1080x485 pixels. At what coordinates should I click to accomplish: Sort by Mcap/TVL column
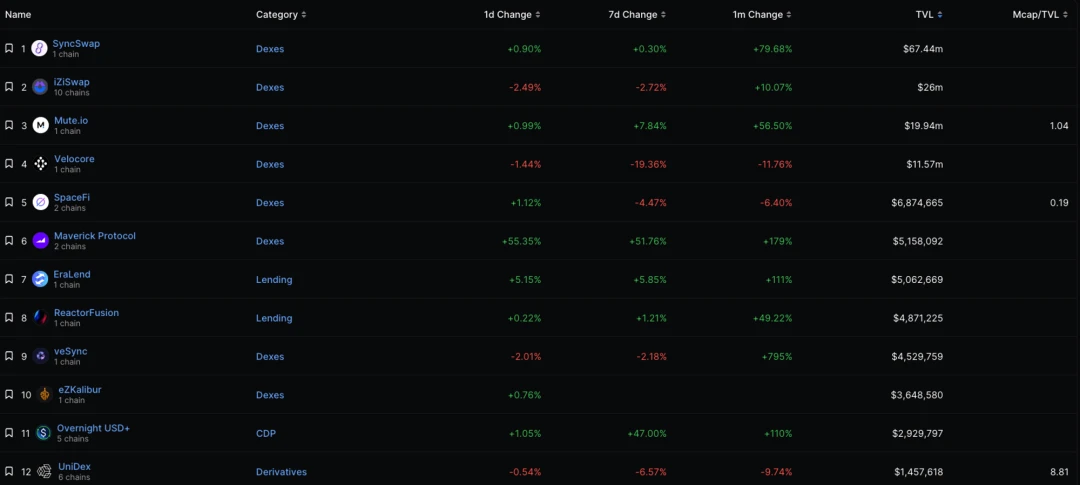click(x=1040, y=15)
